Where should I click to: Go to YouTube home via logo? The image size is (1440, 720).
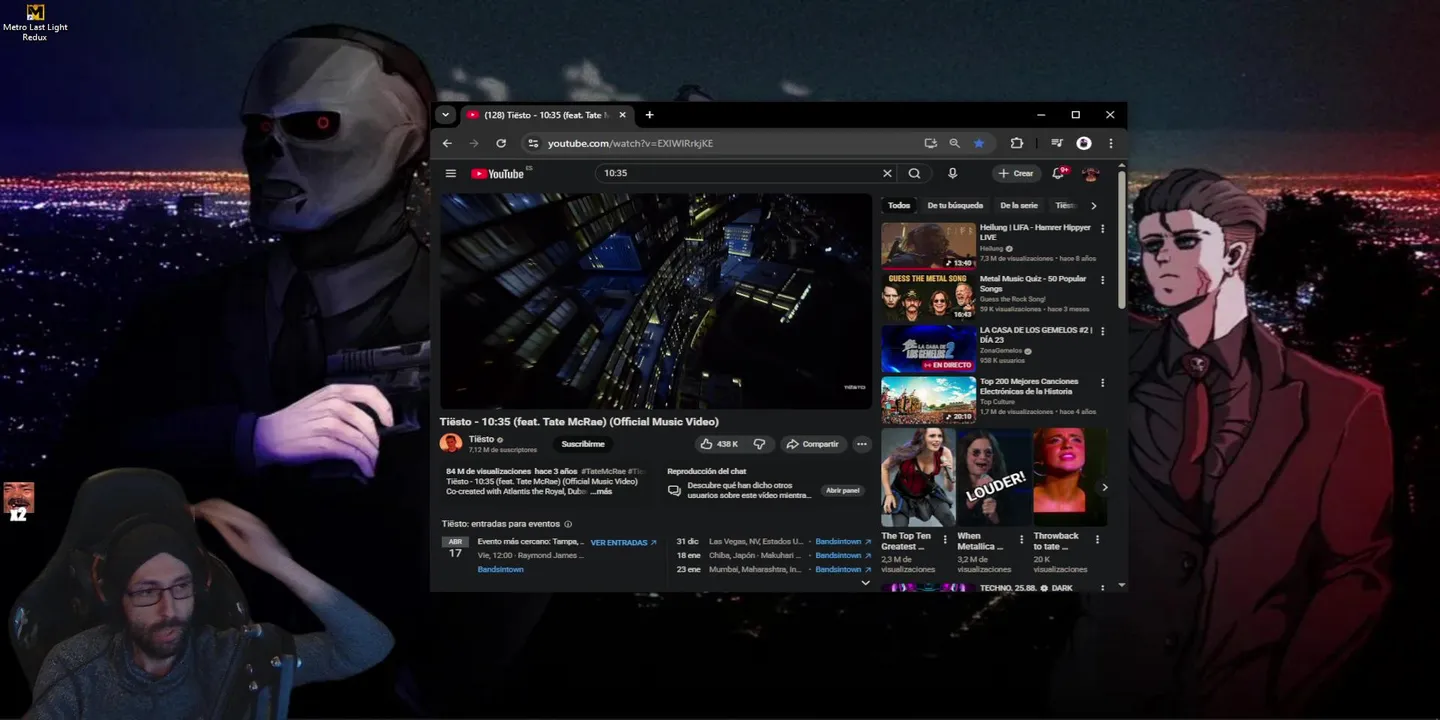[498, 173]
